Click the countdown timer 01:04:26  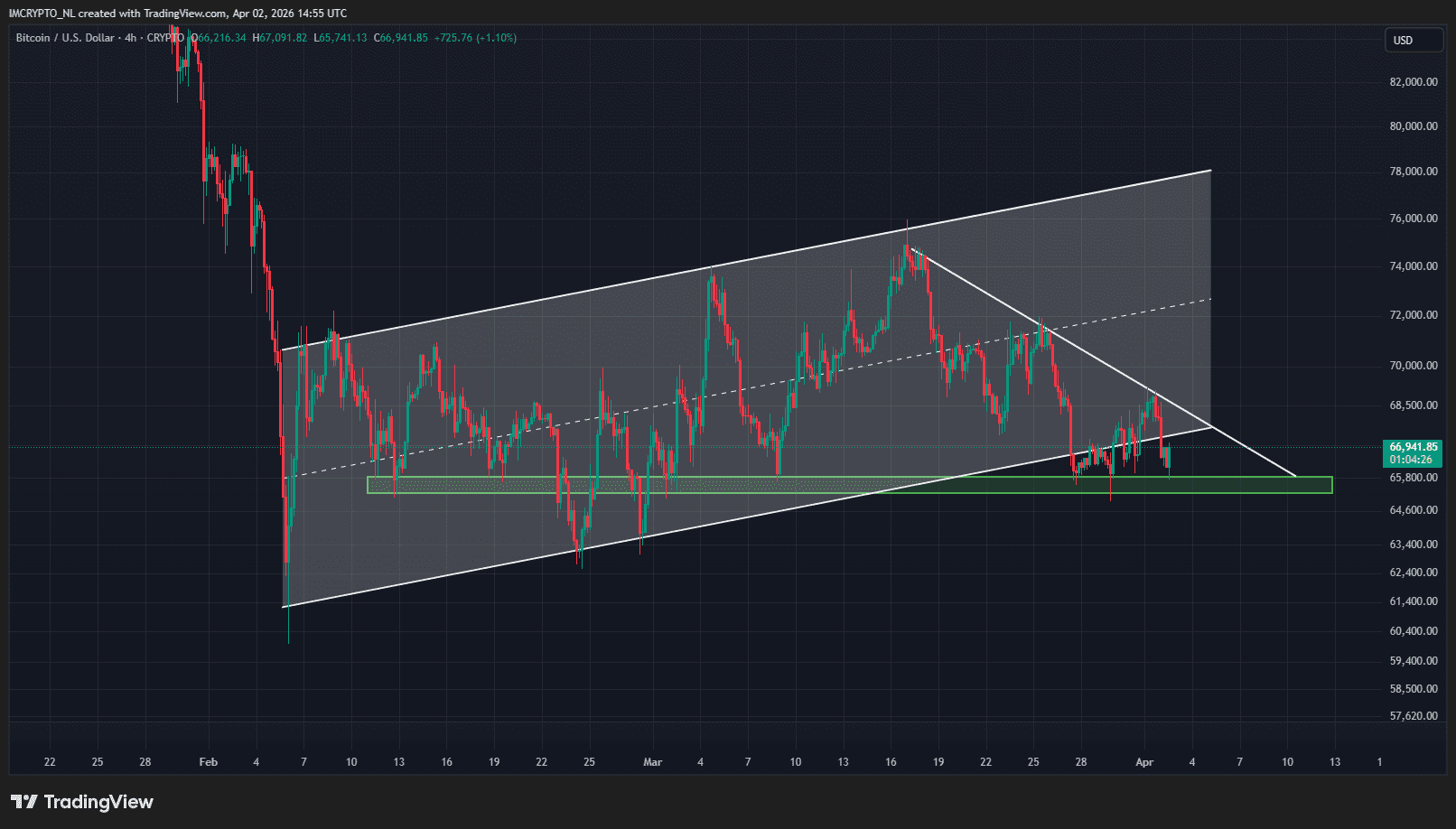coord(1410,460)
